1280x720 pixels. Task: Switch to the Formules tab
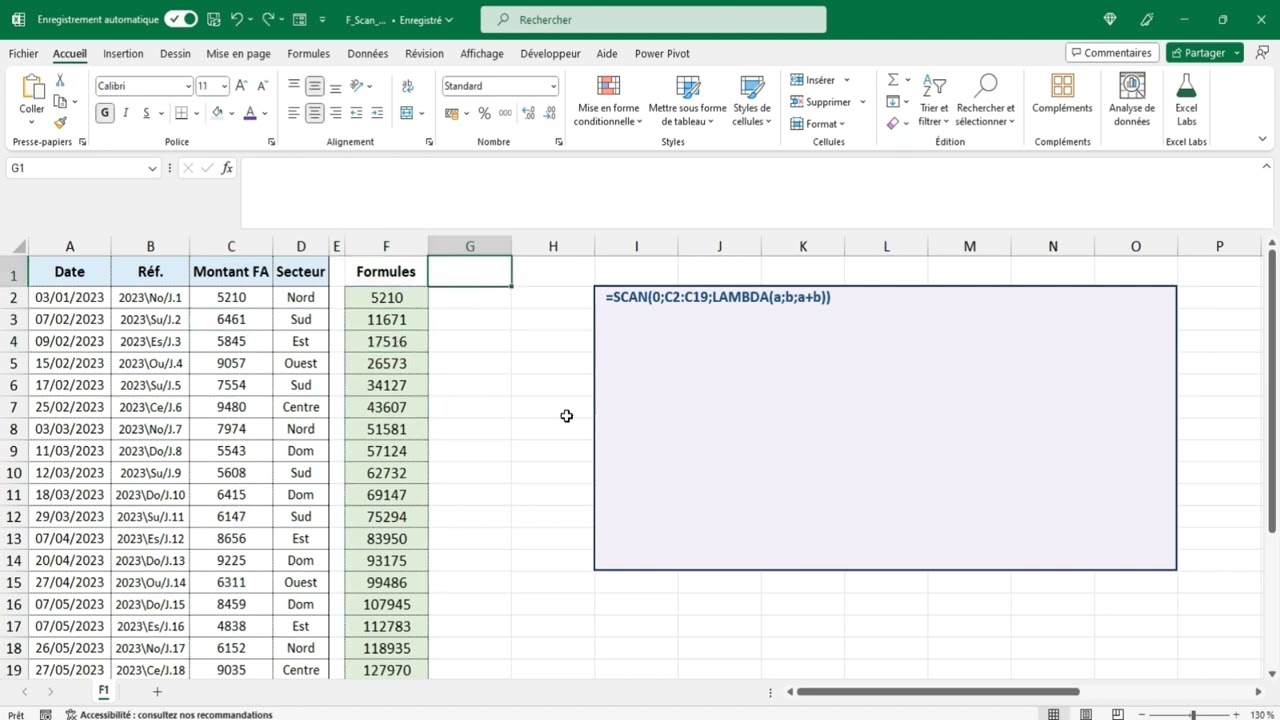coord(308,54)
